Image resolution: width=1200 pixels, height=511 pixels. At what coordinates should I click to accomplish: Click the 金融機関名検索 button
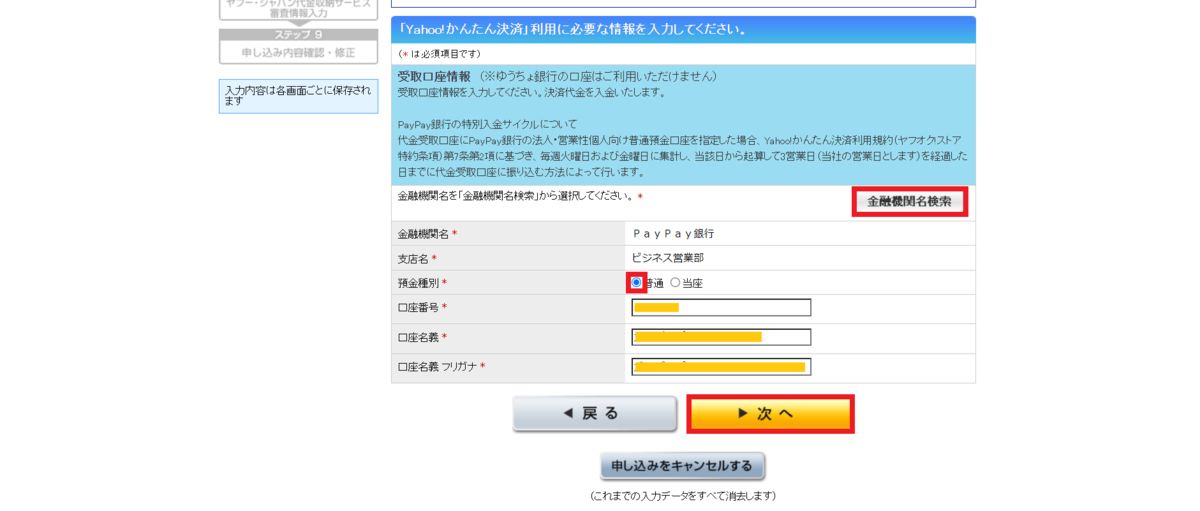pyautogui.click(x=909, y=201)
